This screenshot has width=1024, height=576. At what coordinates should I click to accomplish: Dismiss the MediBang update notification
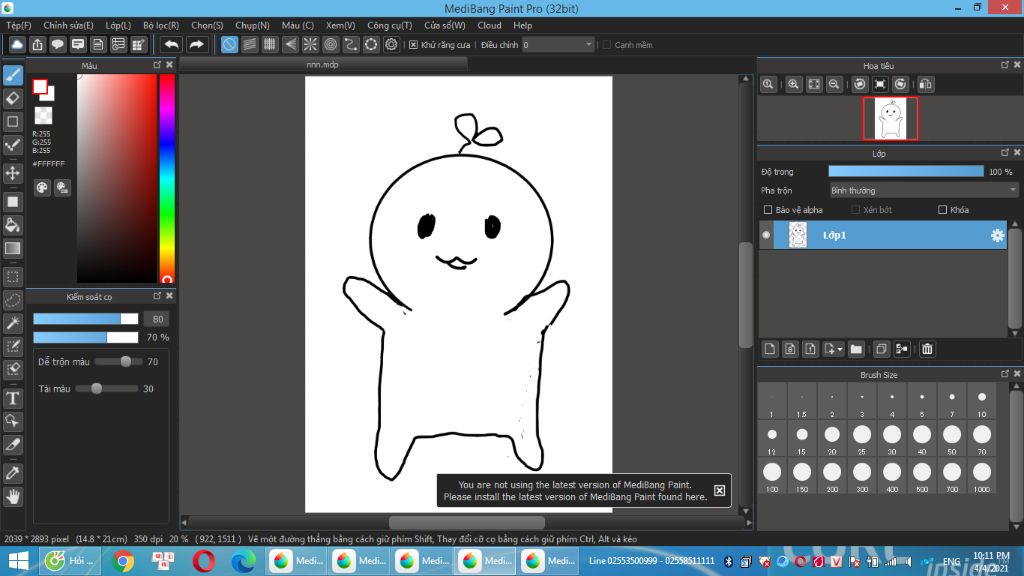(x=719, y=490)
